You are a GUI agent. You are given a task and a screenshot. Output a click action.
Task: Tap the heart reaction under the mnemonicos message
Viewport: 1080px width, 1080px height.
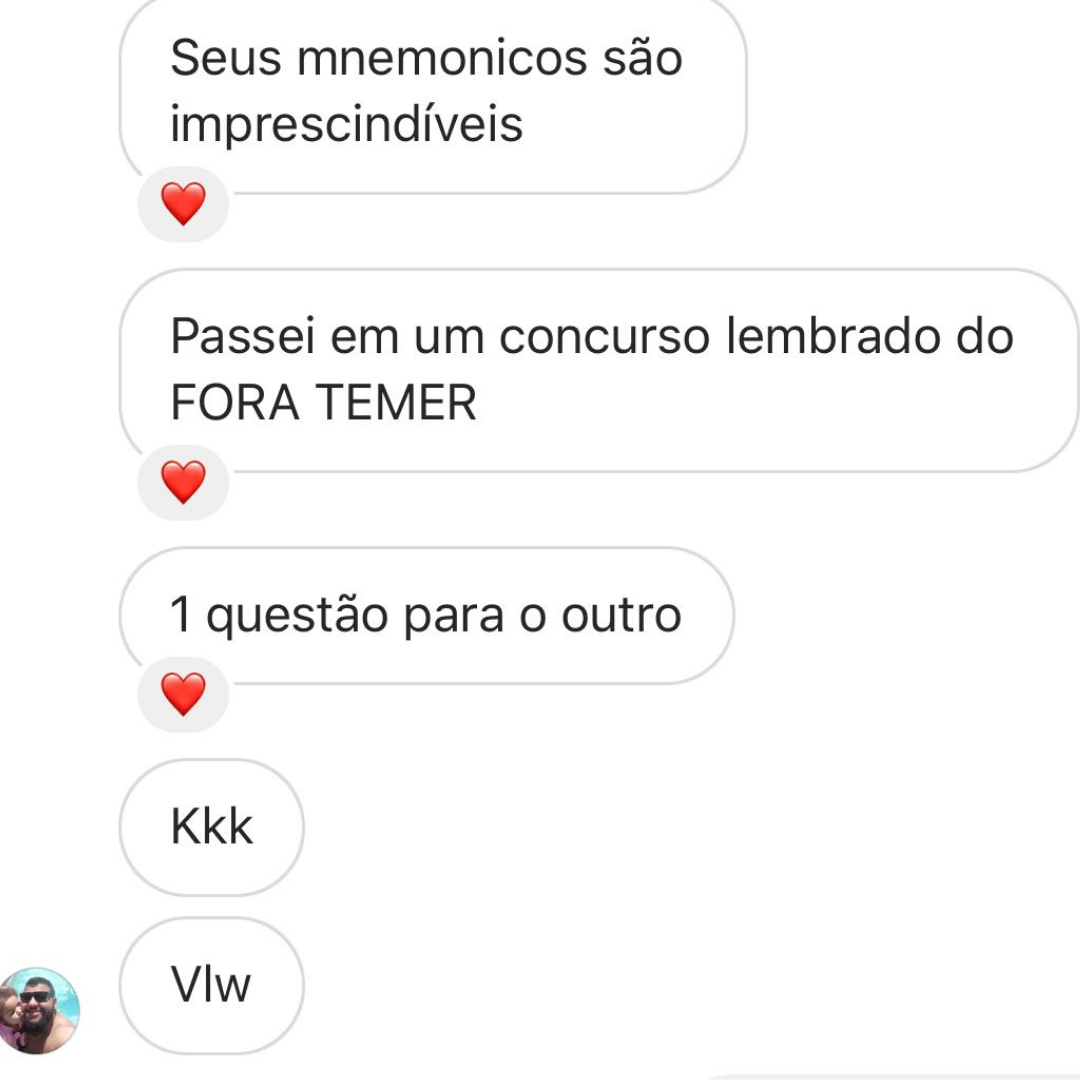coord(183,204)
